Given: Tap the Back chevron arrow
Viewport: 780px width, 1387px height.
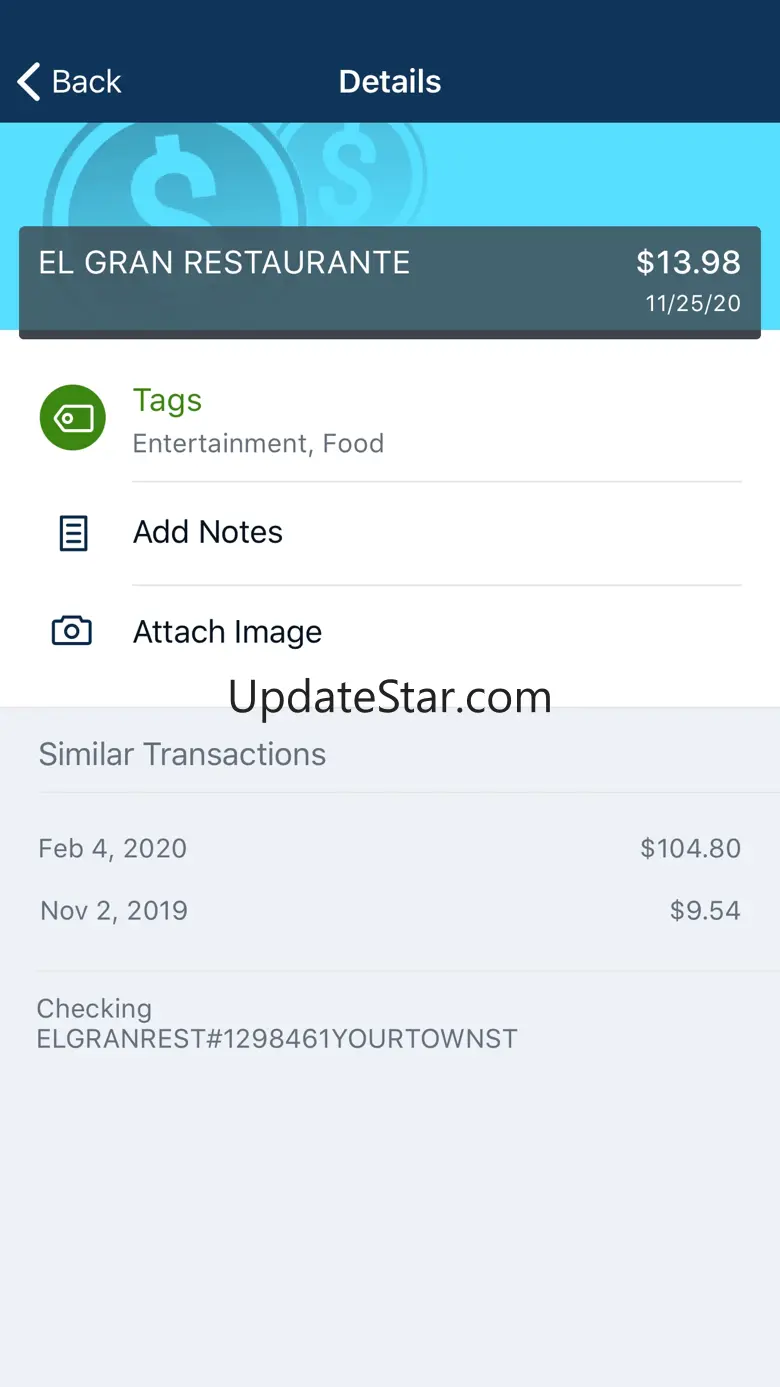Looking at the screenshot, I should tap(30, 82).
